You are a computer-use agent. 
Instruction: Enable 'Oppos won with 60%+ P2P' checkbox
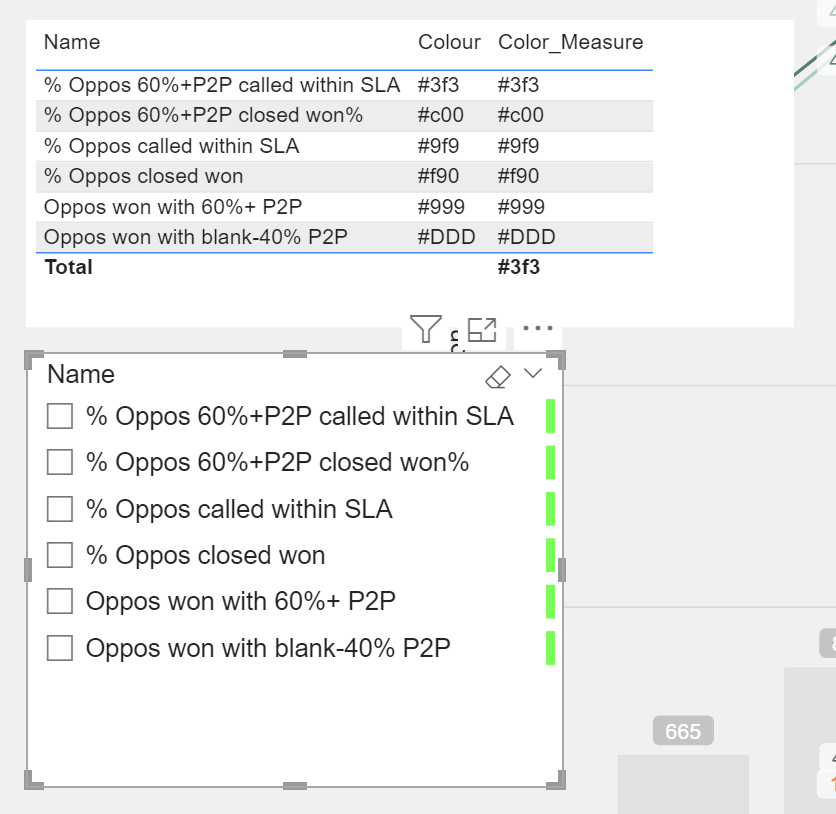60,601
